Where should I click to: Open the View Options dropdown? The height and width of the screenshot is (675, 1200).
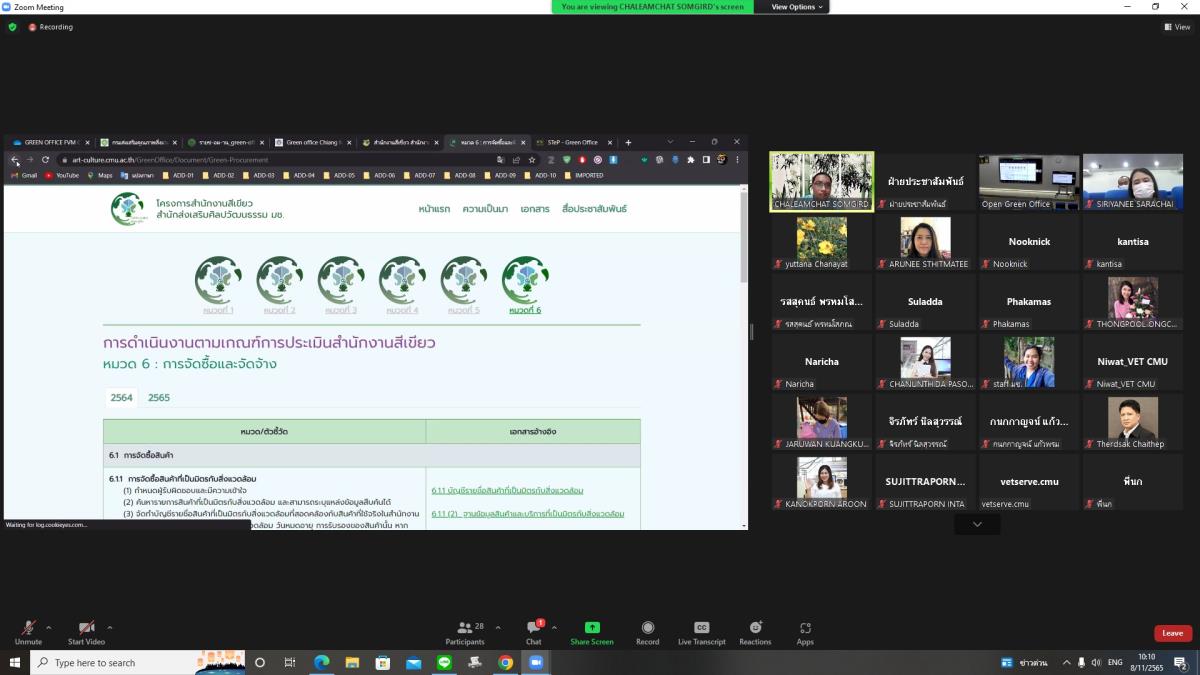797,7
